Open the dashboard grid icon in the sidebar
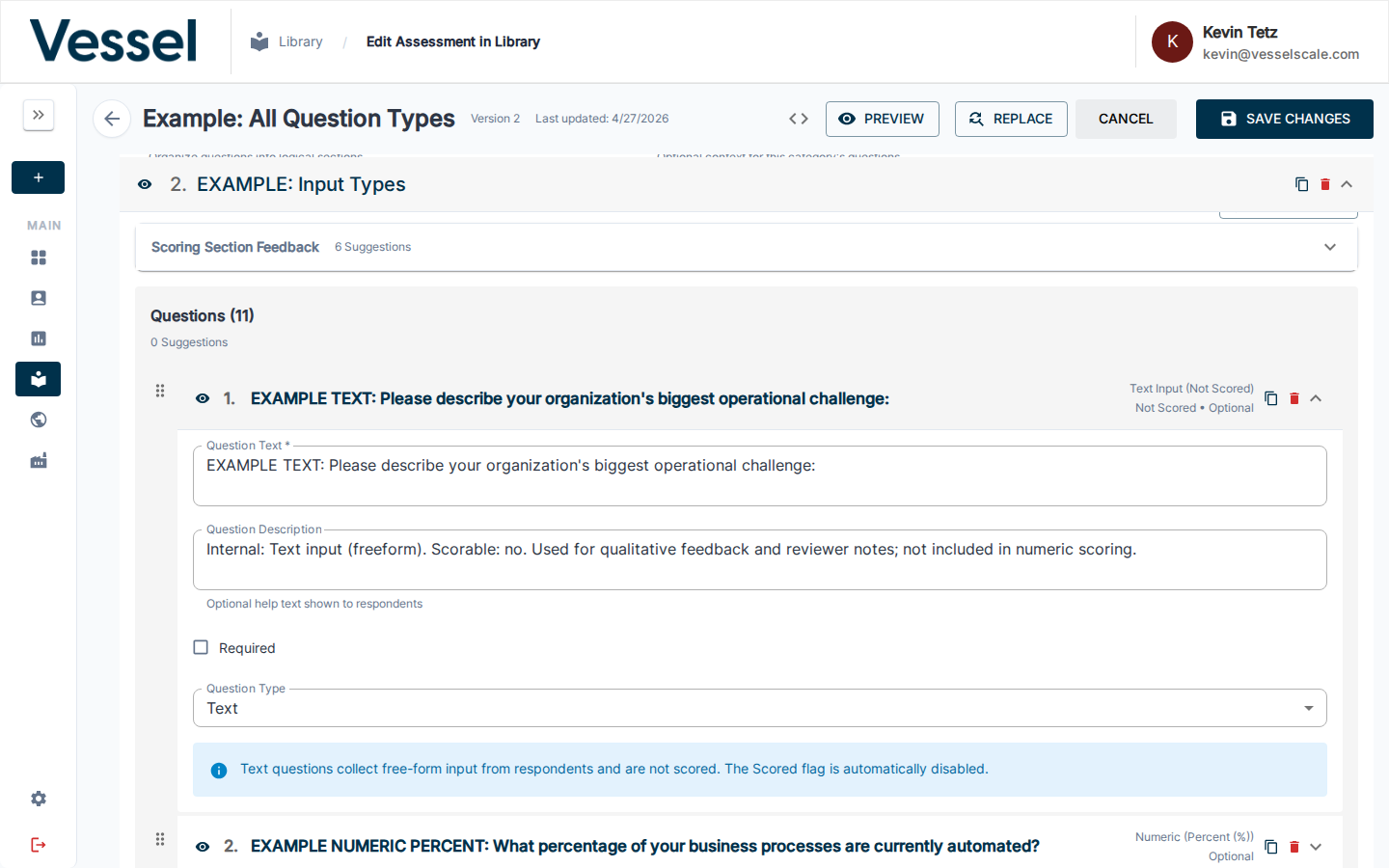Image resolution: width=1389 pixels, height=868 pixels. [39, 258]
